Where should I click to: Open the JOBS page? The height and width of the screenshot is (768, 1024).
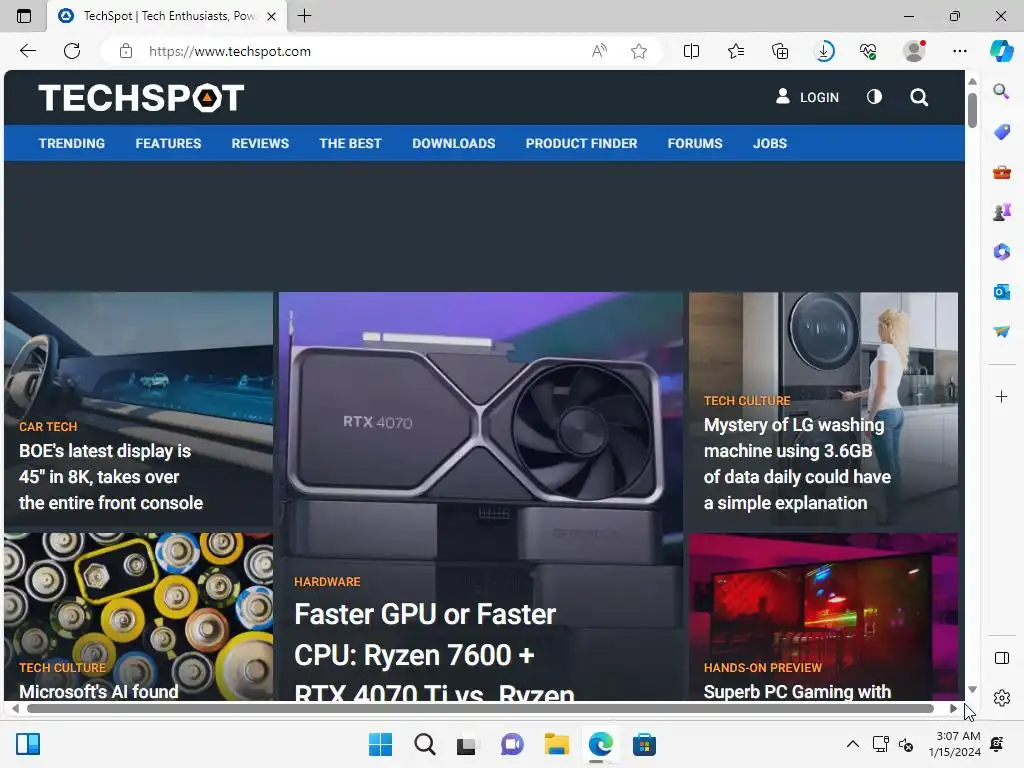769,143
